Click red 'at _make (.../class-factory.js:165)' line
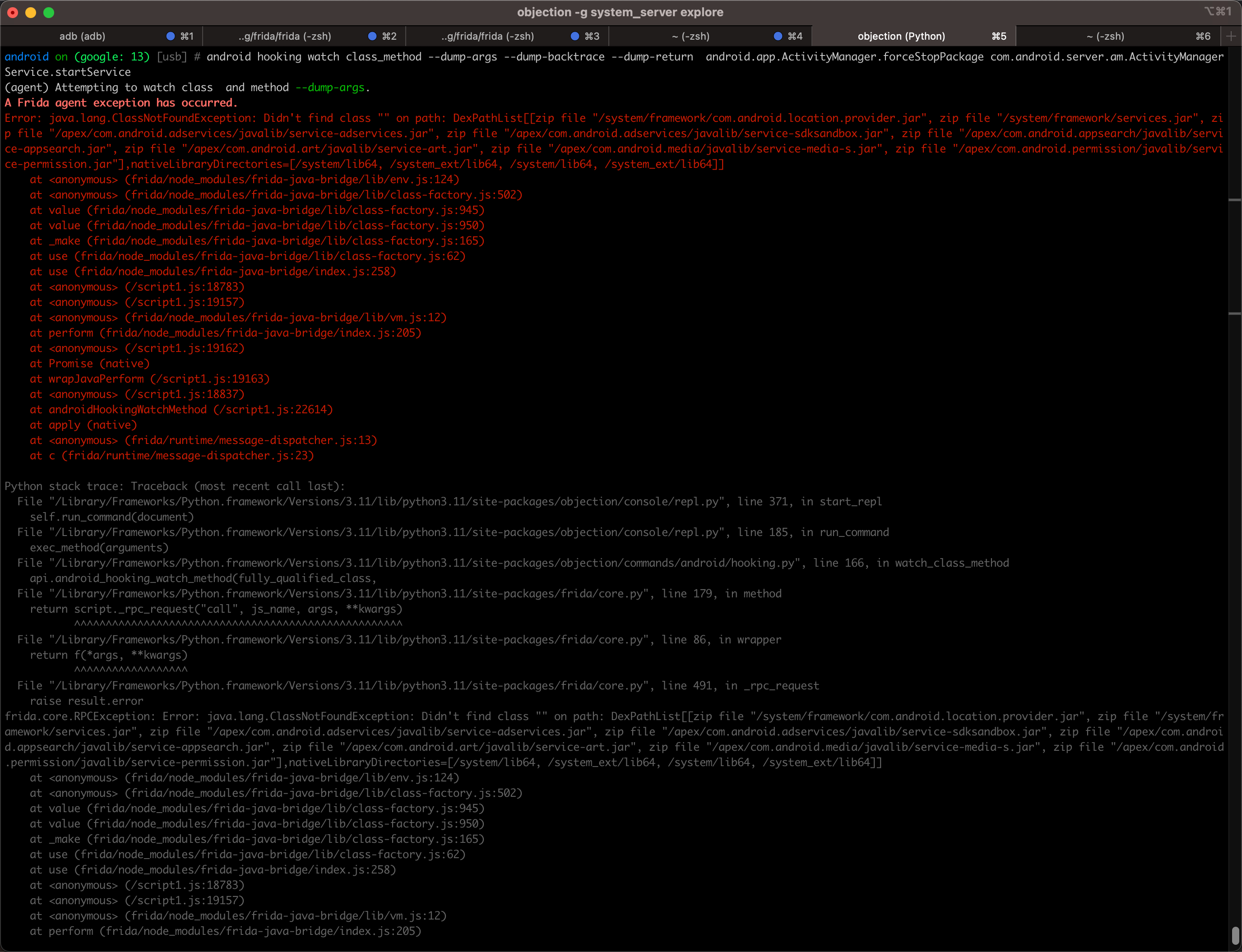The height and width of the screenshot is (952, 1242). tap(257, 240)
